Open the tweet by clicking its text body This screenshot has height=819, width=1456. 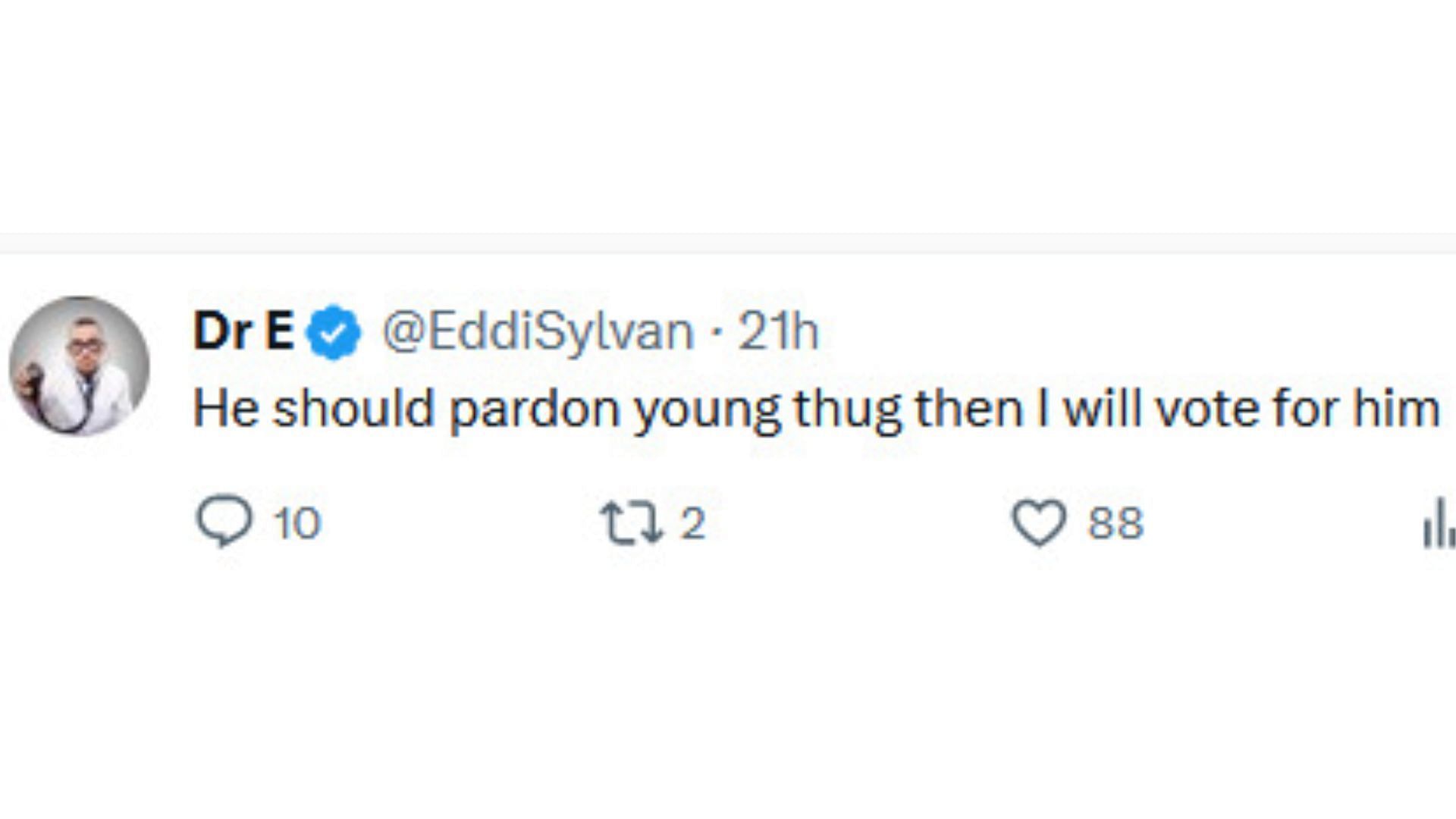pos(816,409)
